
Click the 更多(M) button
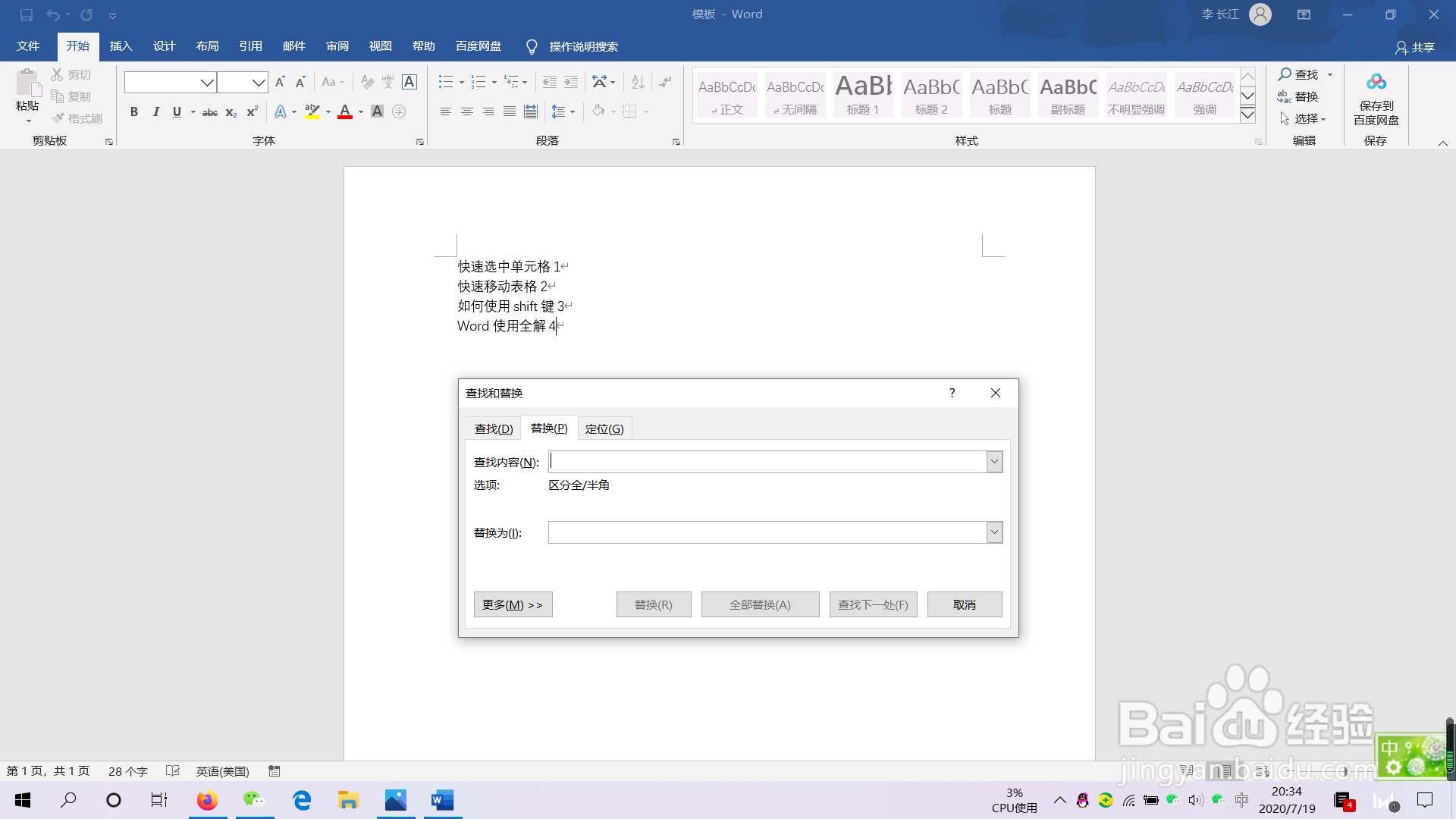[513, 604]
